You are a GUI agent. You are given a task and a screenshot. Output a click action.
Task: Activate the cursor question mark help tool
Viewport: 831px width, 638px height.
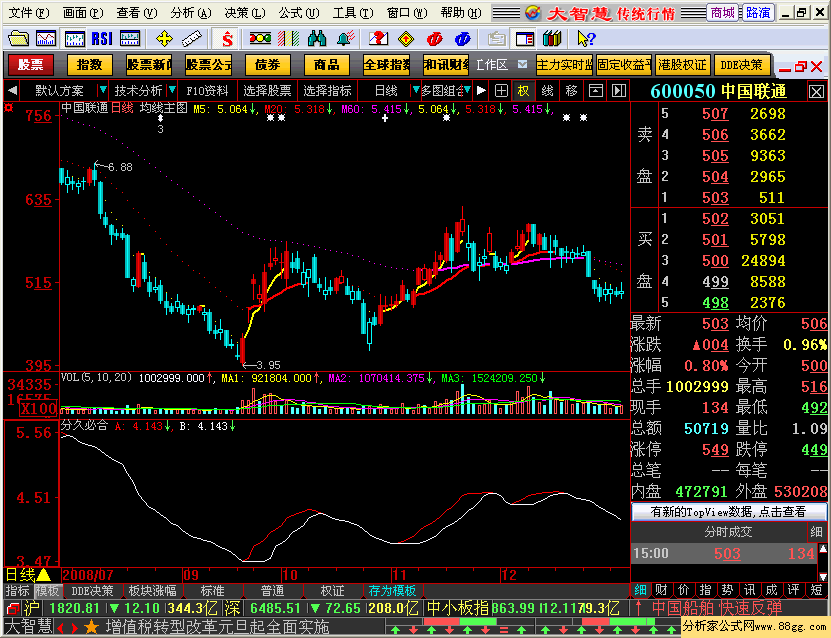587,39
